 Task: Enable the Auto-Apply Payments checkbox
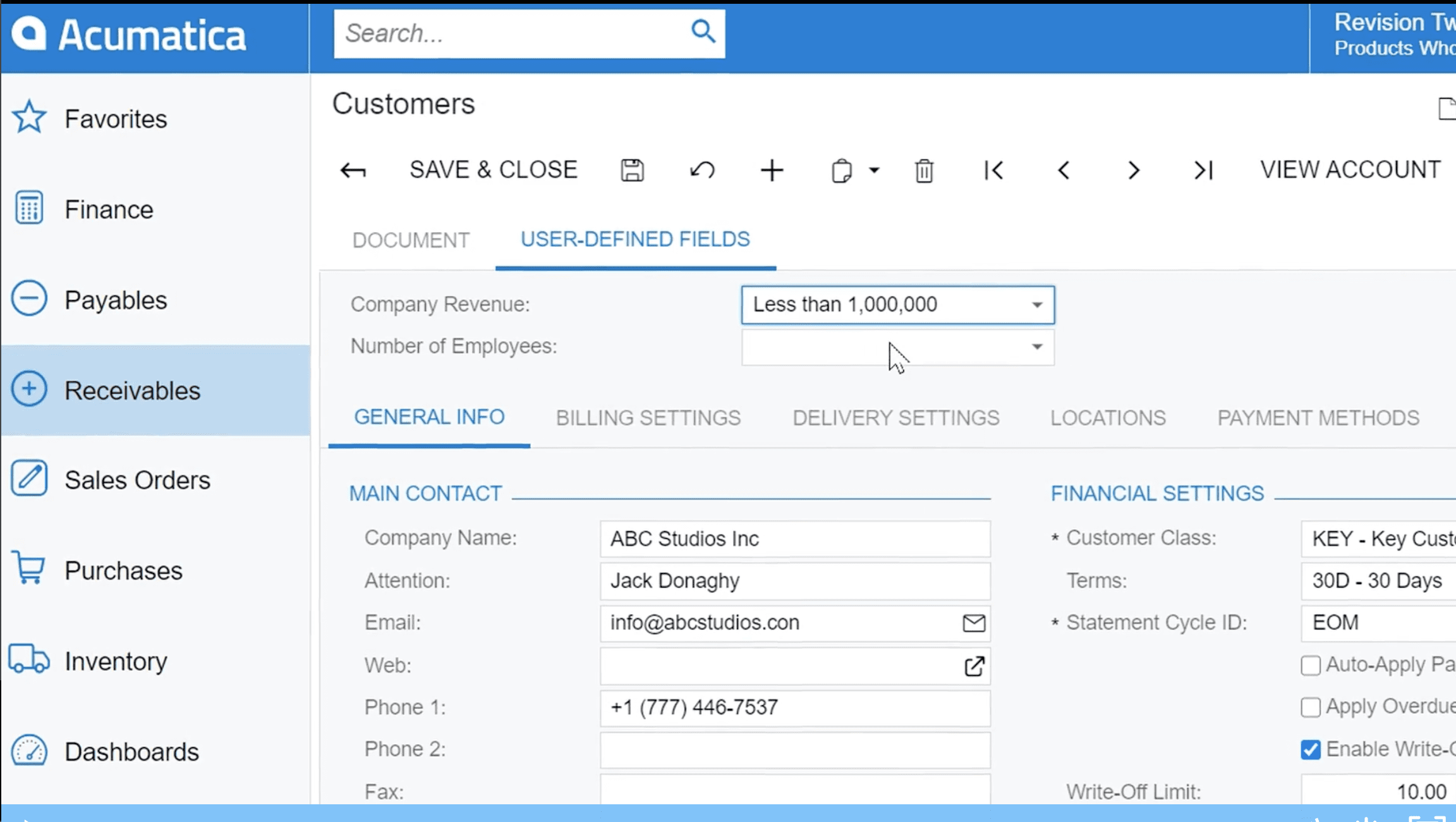click(x=1311, y=665)
